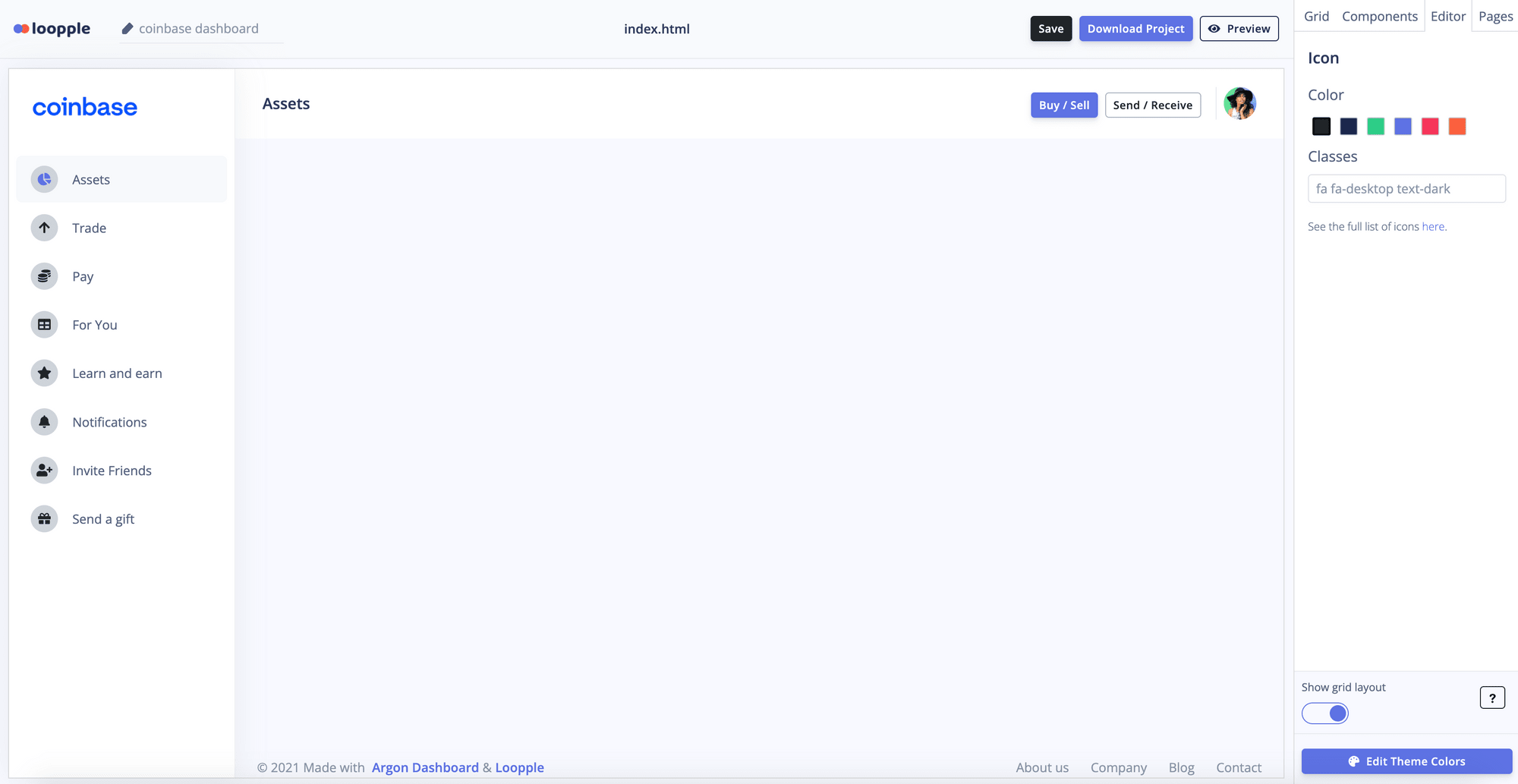Open the Loopple footer link
This screenshot has height=784, width=1518.
(519, 767)
